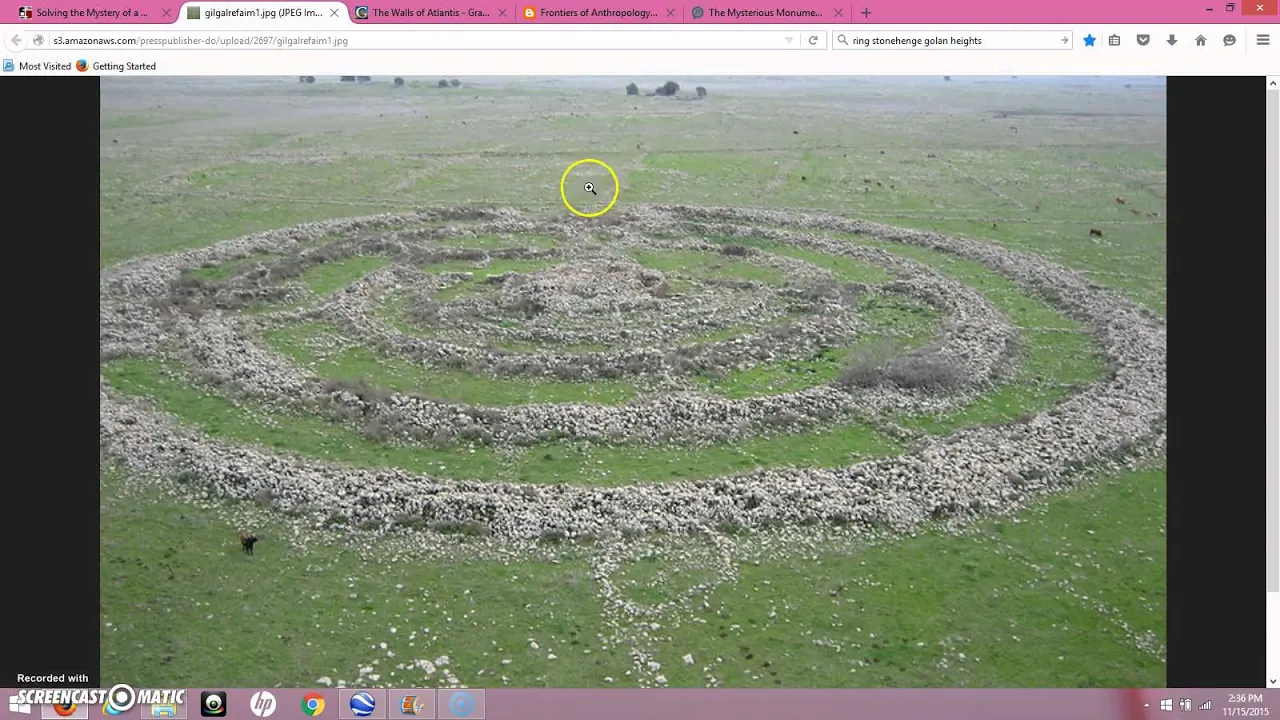Image resolution: width=1280 pixels, height=720 pixels.
Task: Minimize the Firefox window
Action: point(1210,9)
